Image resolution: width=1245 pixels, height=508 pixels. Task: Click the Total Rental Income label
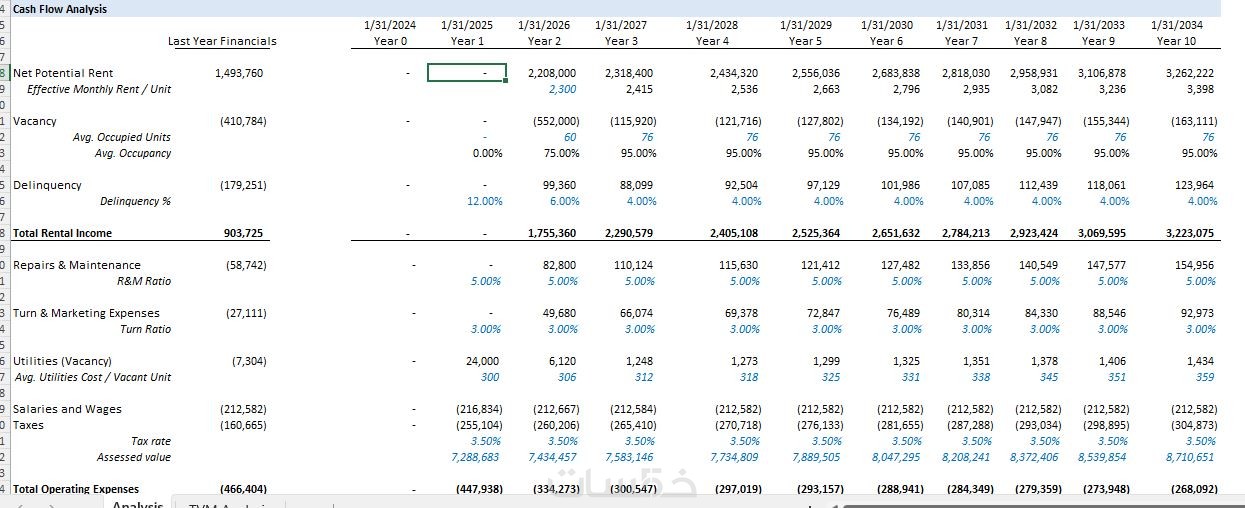click(62, 233)
